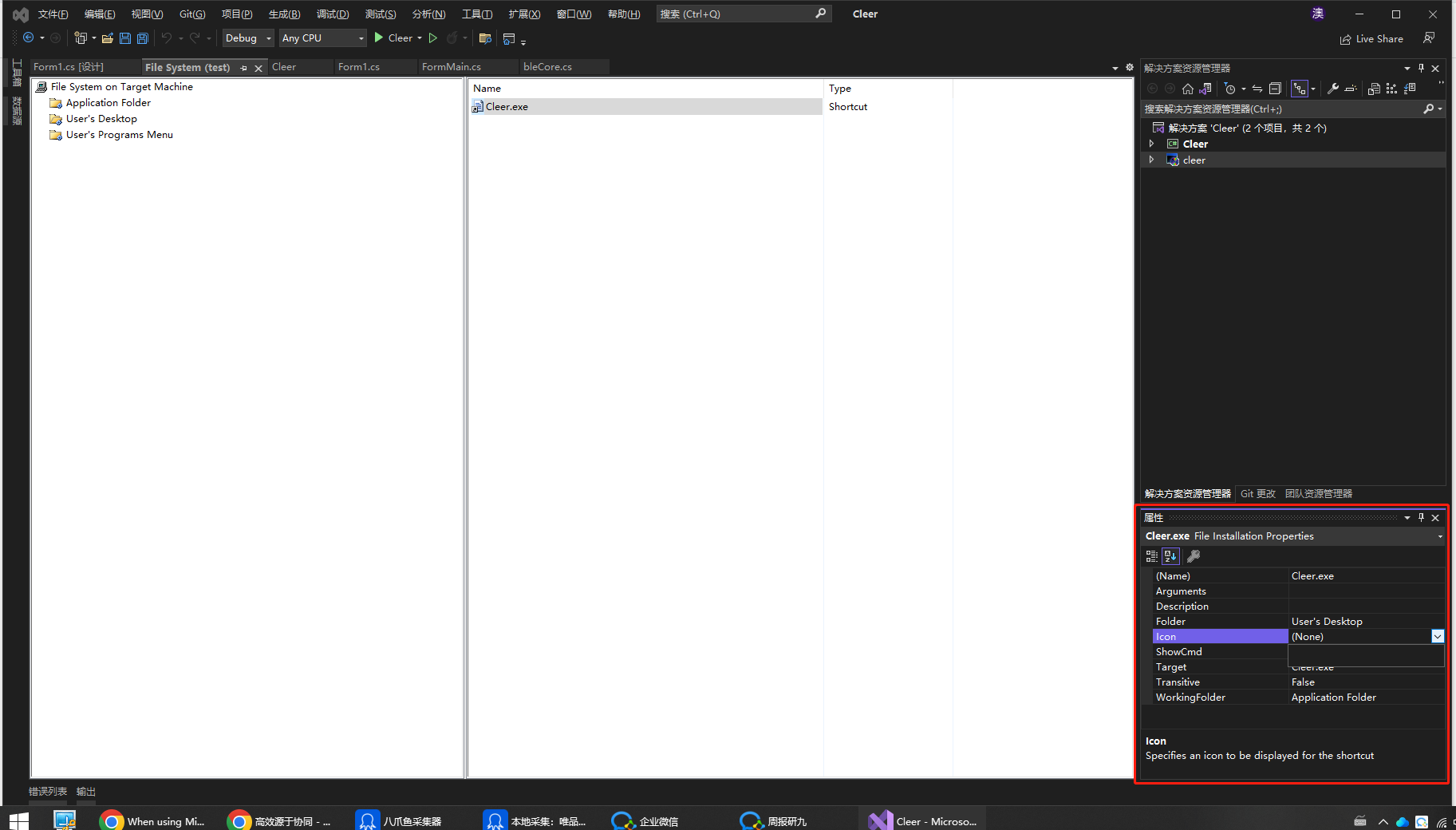
Task: Click the search magnifier in Solution Explorer
Action: coord(1428,109)
